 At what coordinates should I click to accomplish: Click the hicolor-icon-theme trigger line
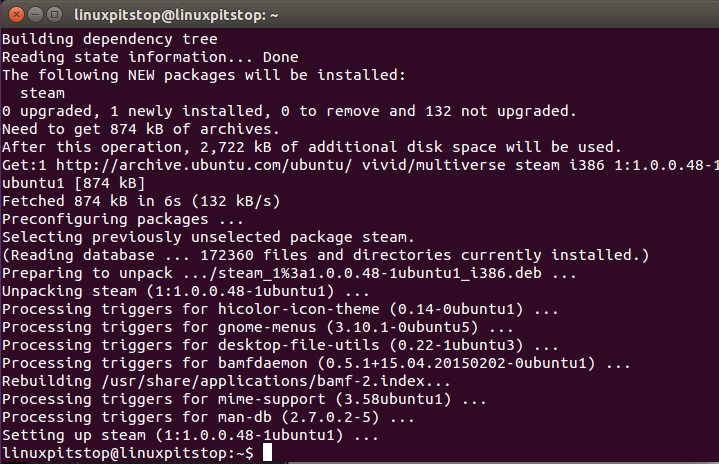(x=280, y=309)
